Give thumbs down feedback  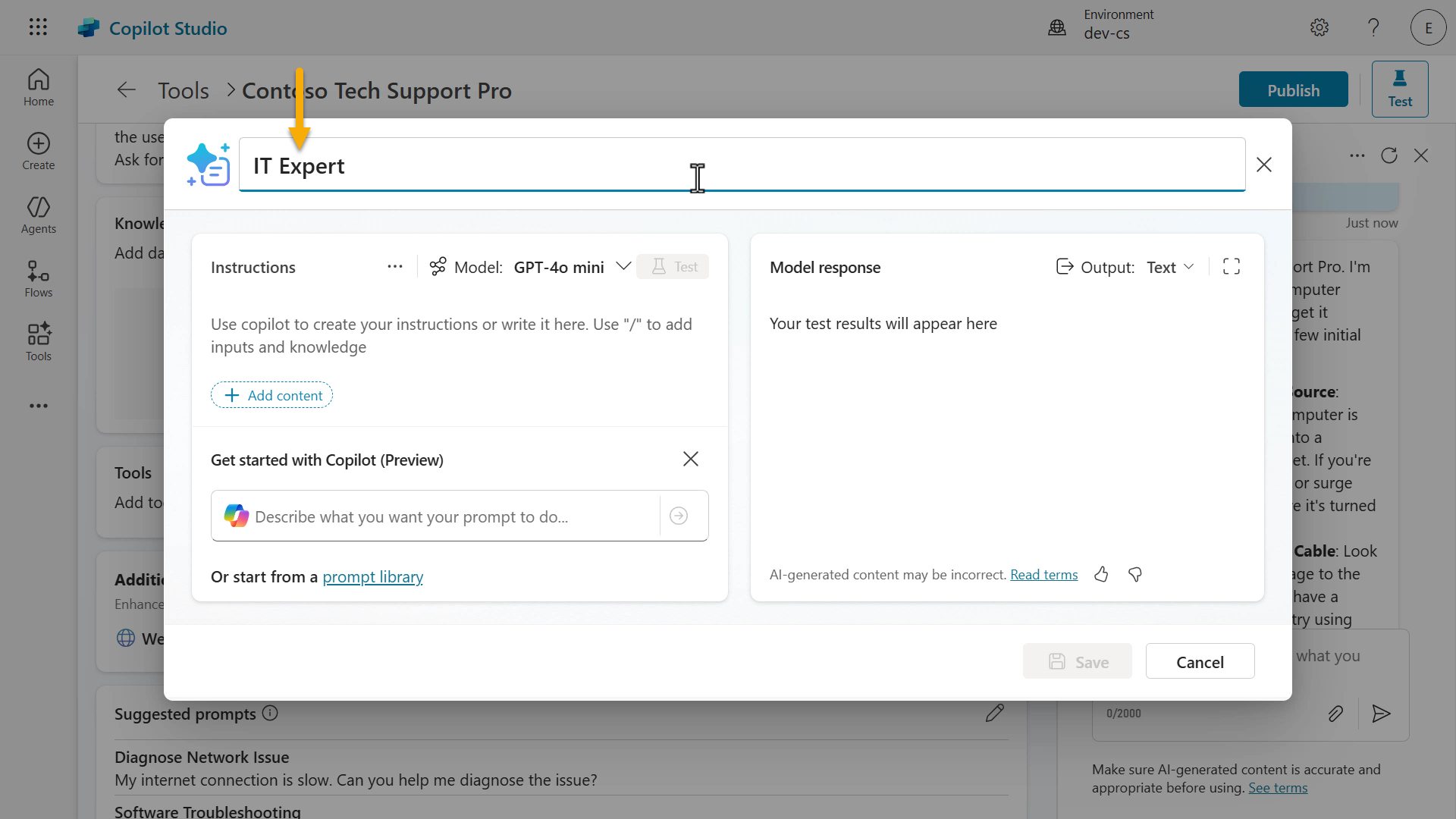tap(1135, 574)
